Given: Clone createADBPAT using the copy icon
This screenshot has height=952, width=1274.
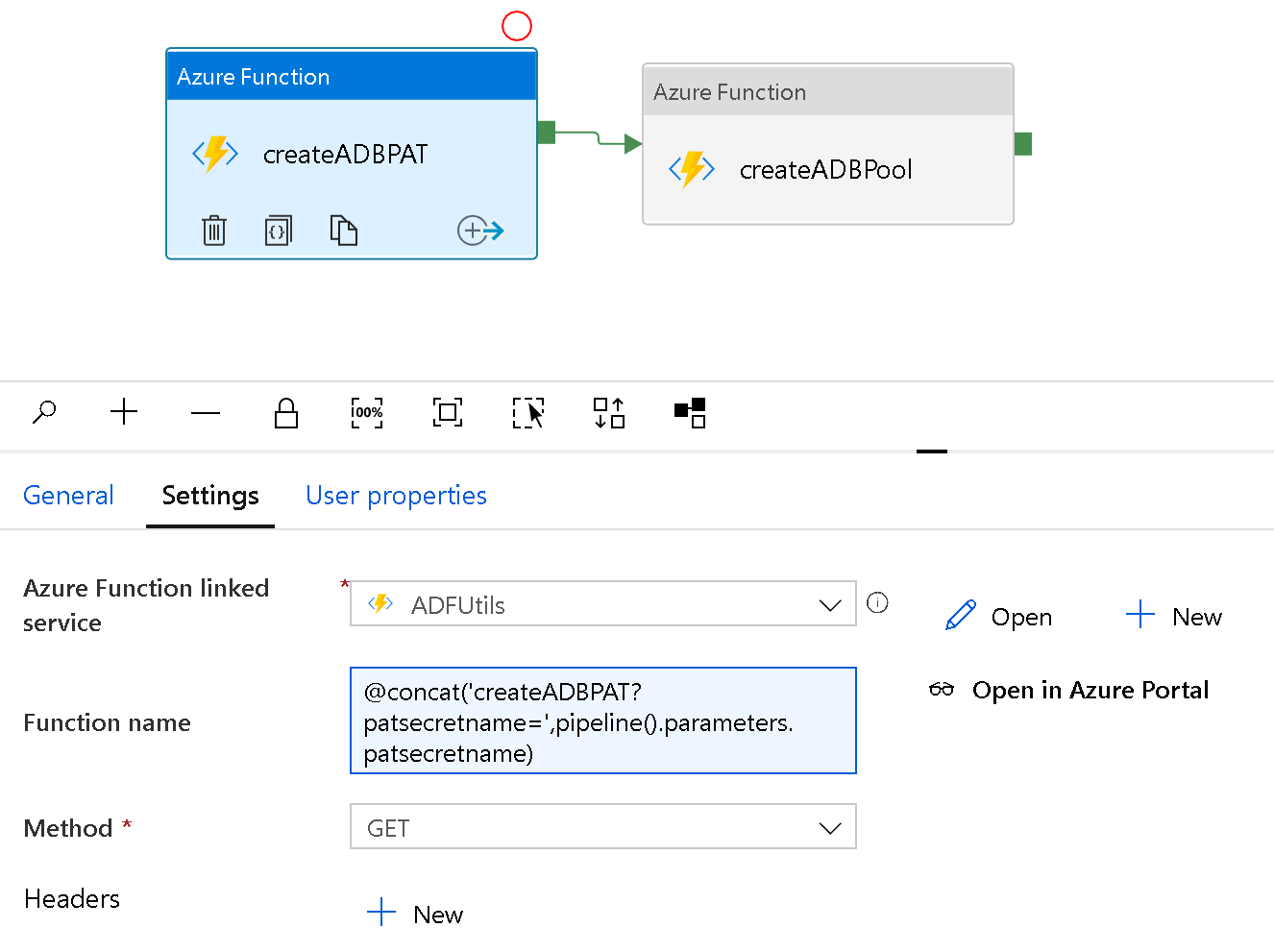Looking at the screenshot, I should (x=343, y=230).
